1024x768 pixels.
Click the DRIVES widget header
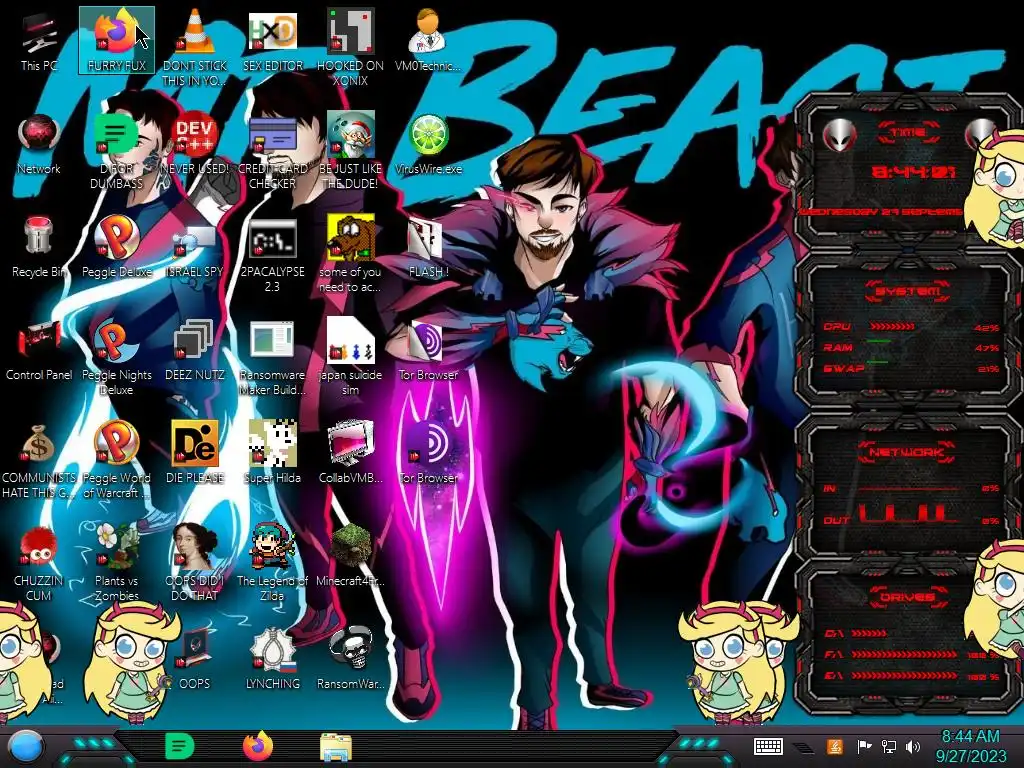[x=907, y=596]
